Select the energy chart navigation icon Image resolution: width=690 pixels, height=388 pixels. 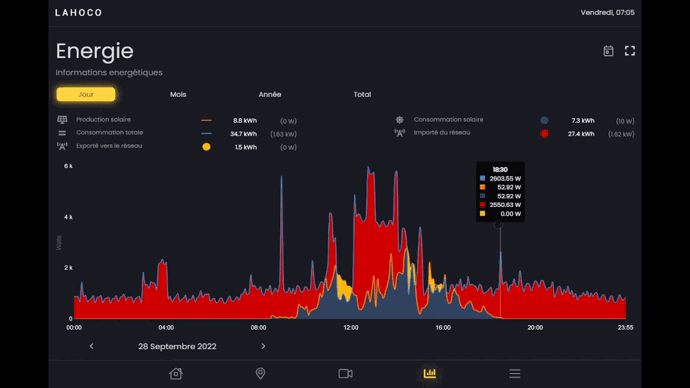tap(430, 373)
